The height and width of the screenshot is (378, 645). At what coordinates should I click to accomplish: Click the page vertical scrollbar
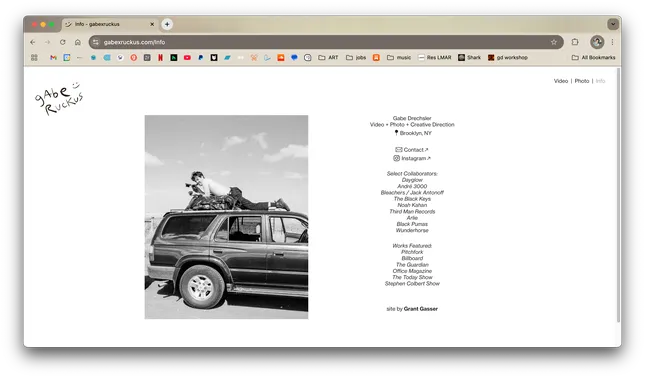618,195
